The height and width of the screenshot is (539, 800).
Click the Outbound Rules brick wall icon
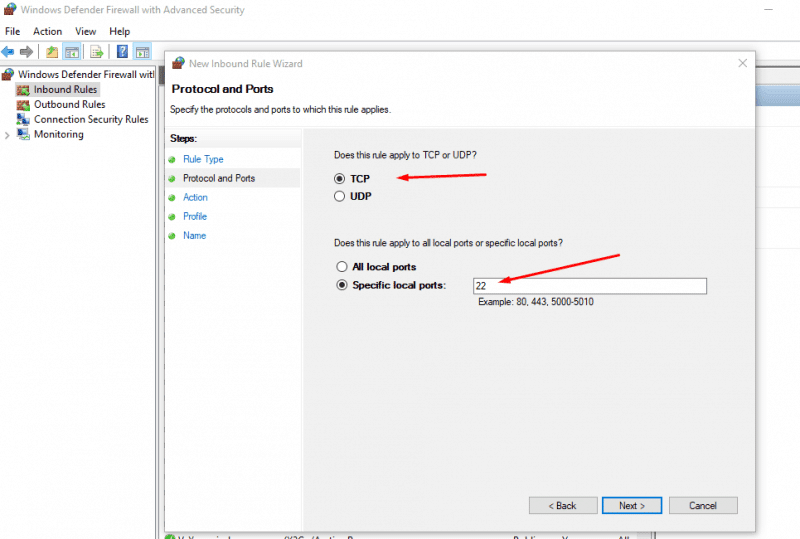tap(23, 105)
